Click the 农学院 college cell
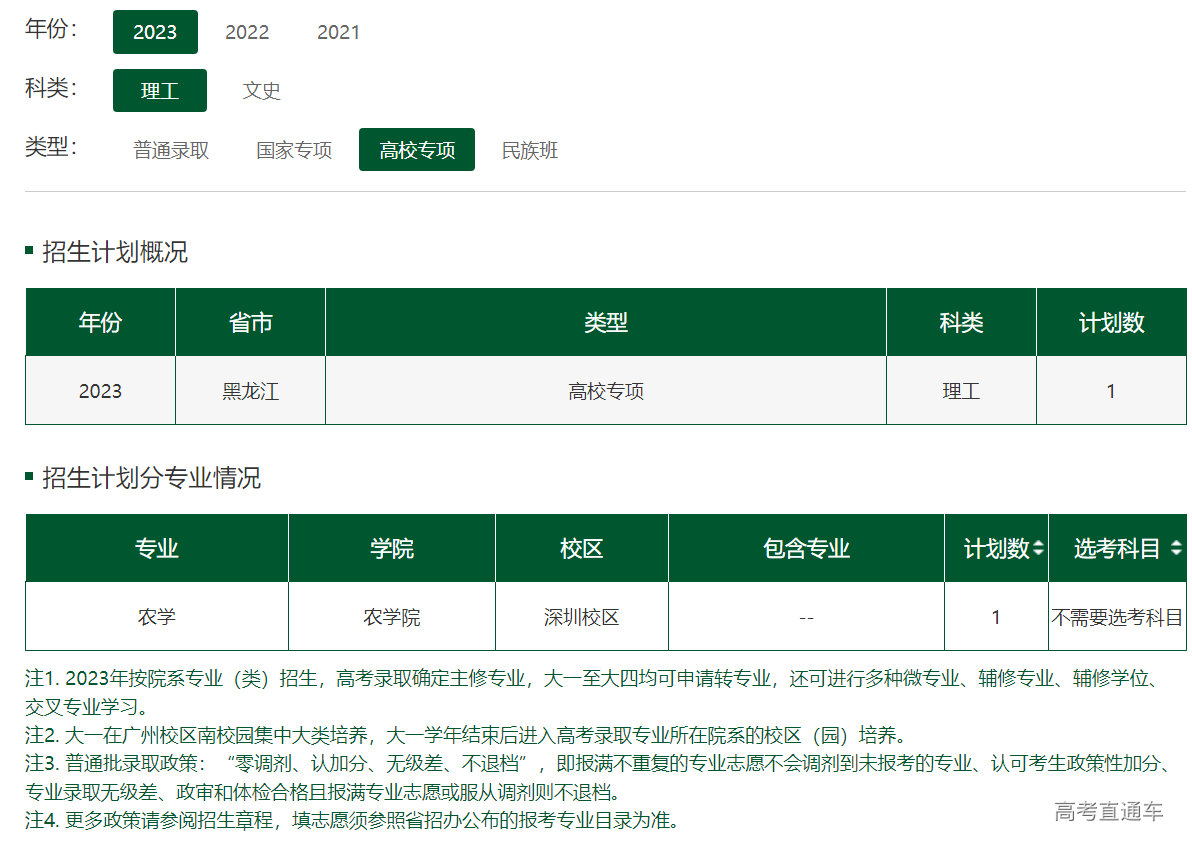The height and width of the screenshot is (851, 1192). tap(391, 616)
